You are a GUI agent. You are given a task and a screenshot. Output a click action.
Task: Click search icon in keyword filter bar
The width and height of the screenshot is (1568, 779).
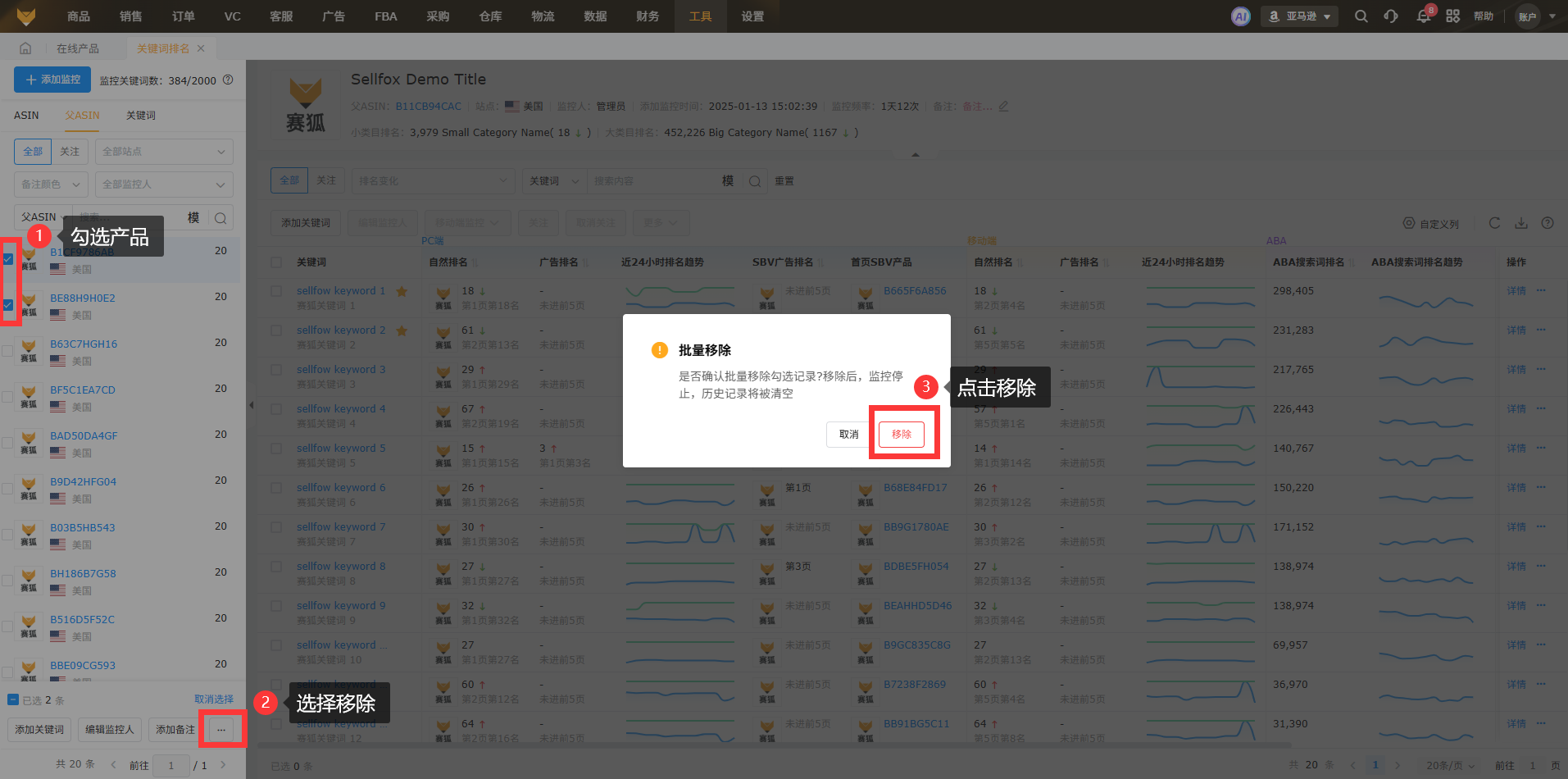pyautogui.click(x=755, y=181)
